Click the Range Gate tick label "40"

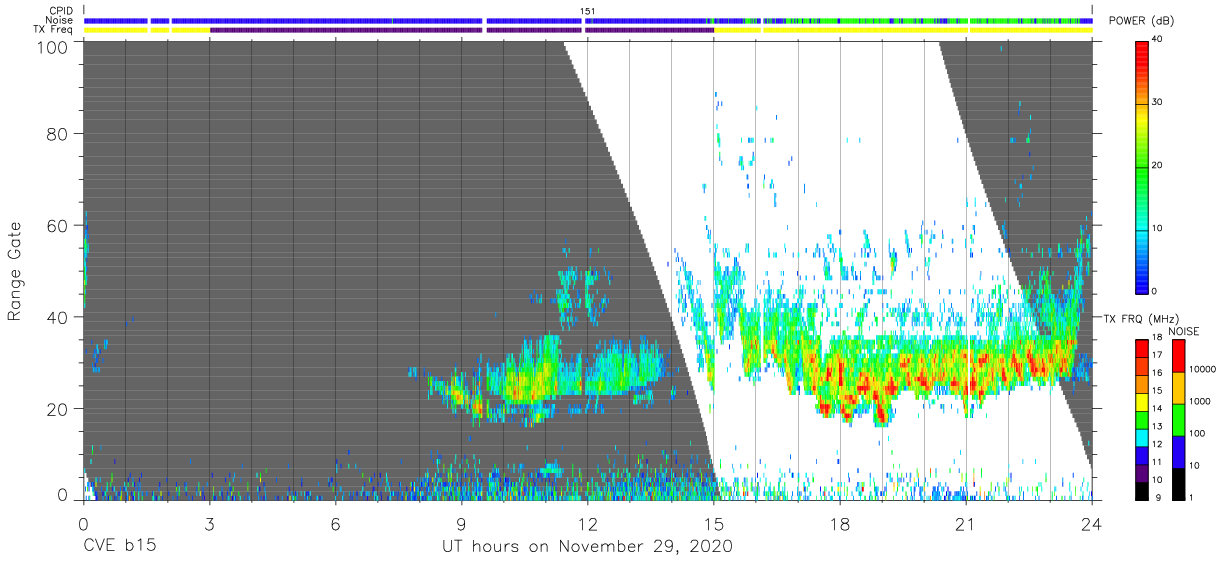tap(57, 317)
